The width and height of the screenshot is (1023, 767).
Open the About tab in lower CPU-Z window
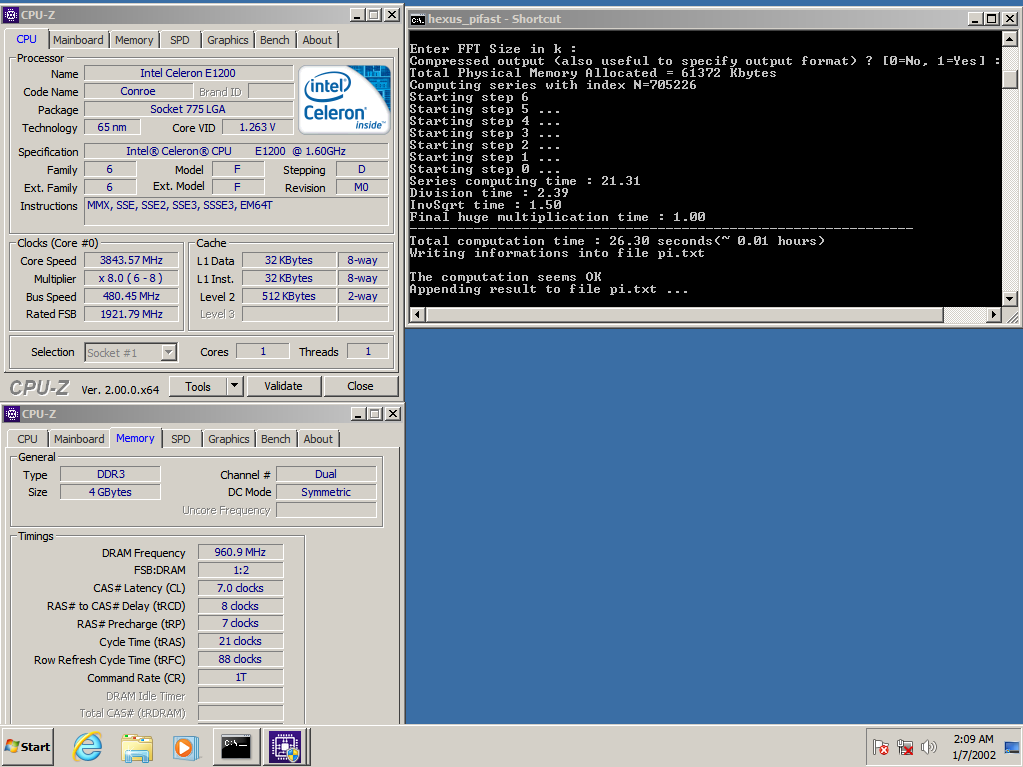[x=318, y=439]
